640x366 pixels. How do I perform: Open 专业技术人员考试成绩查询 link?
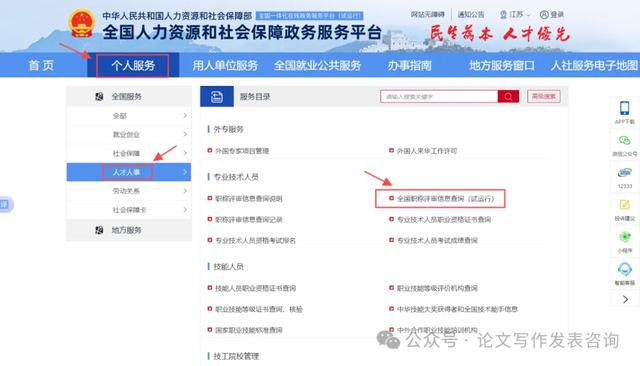tap(437, 240)
